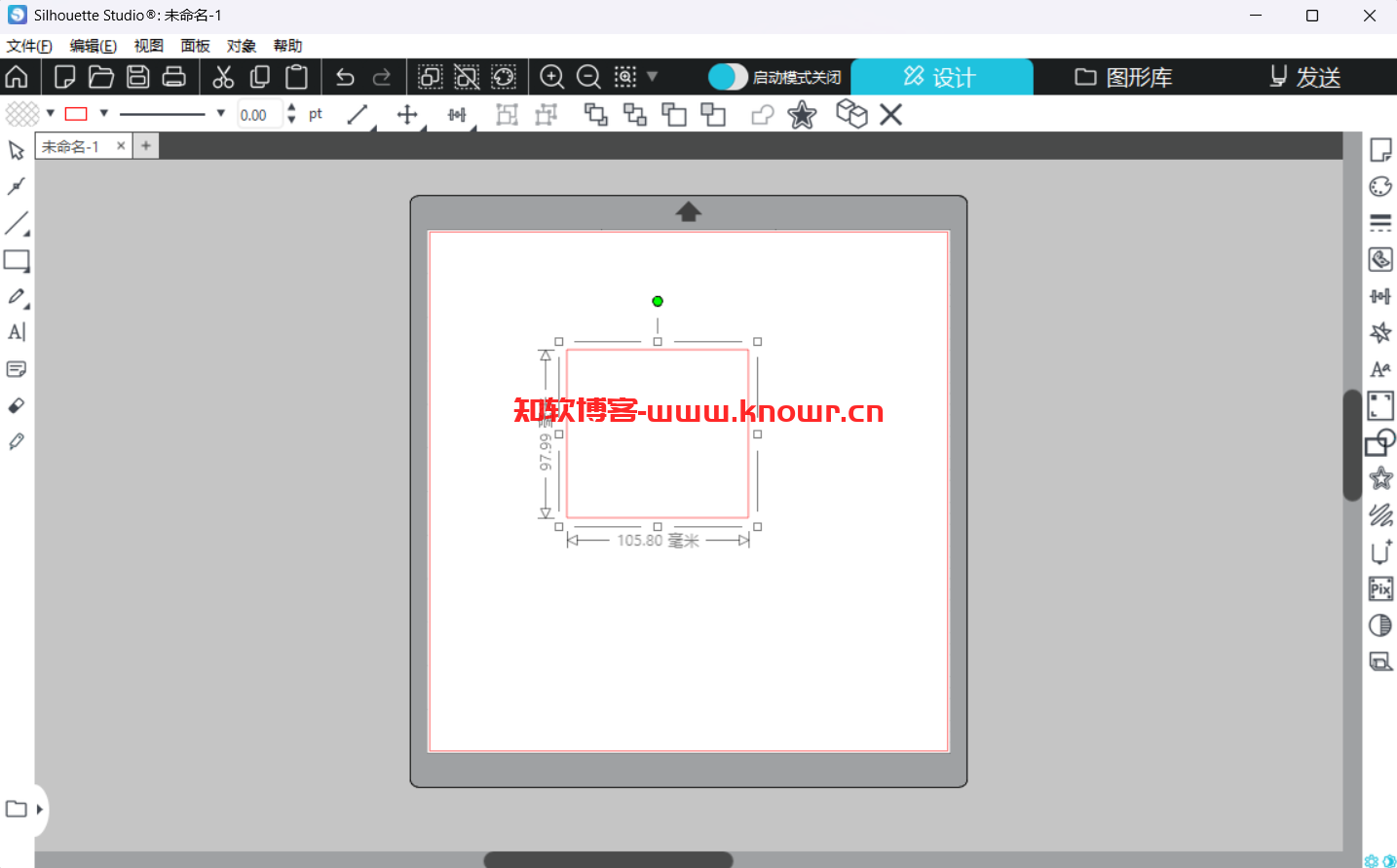The height and width of the screenshot is (868, 1397).
Task: Click the horizontal scrollbar thumb
Action: tap(608, 859)
